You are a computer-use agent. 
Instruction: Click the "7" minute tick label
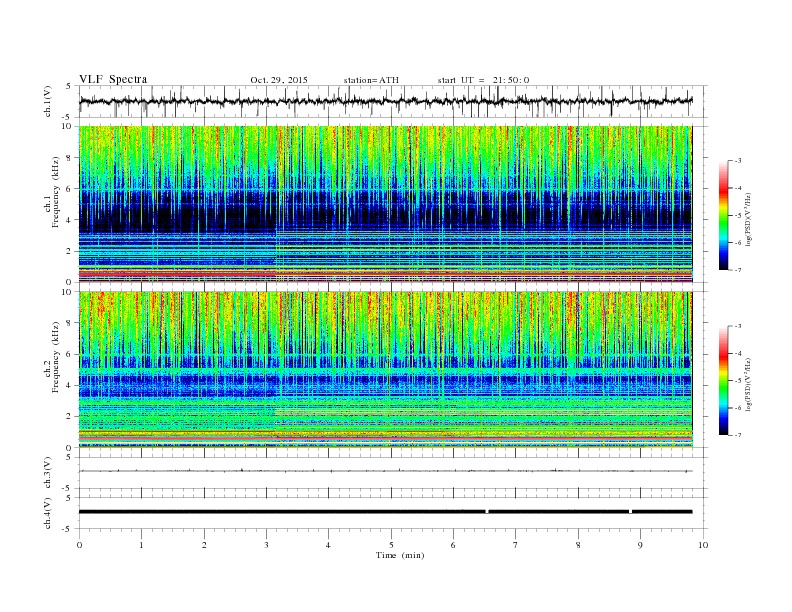coord(516,545)
